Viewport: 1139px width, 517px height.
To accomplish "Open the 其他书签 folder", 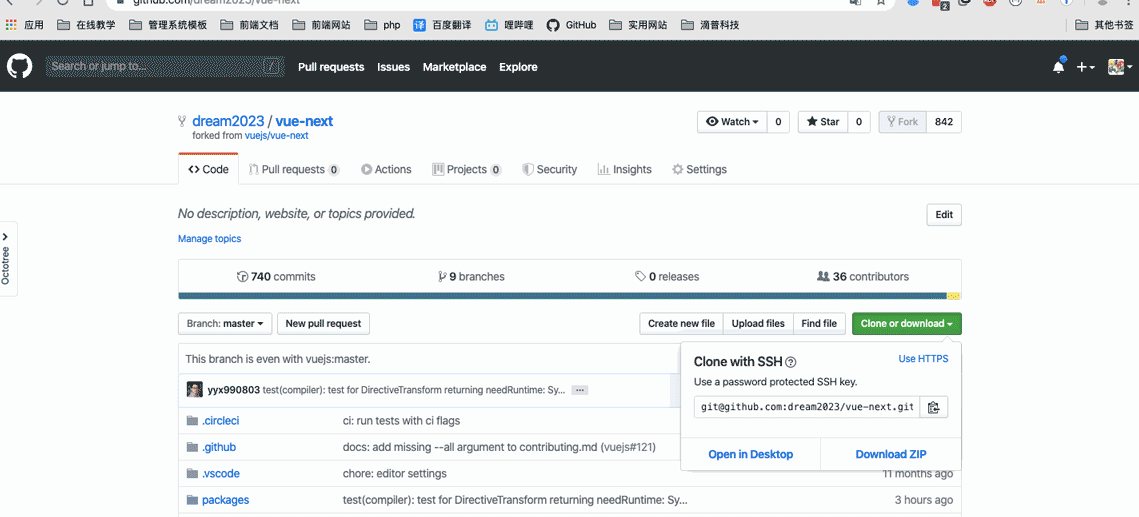I will (1103, 25).
